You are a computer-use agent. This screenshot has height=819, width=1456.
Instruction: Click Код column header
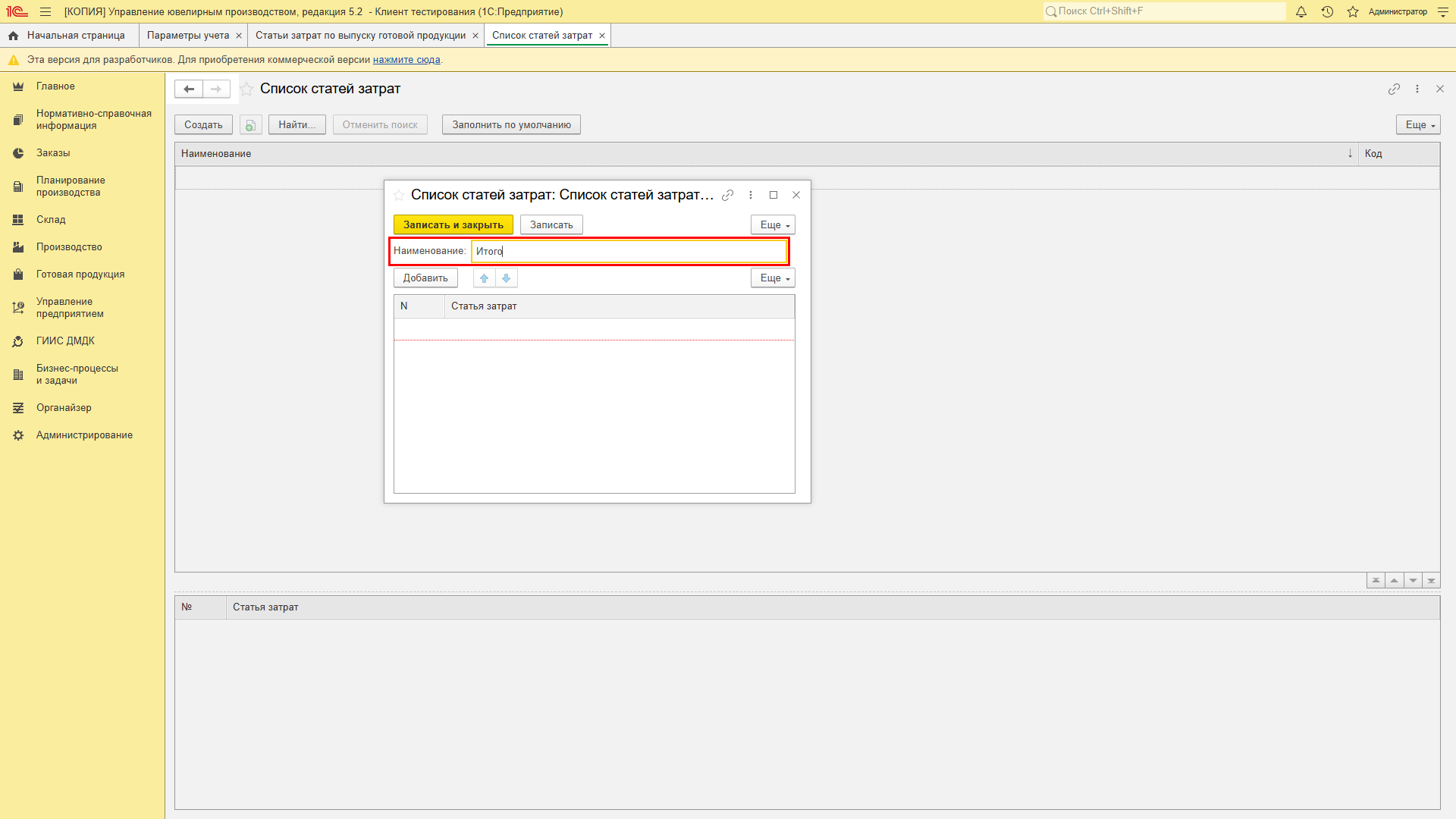point(1399,154)
